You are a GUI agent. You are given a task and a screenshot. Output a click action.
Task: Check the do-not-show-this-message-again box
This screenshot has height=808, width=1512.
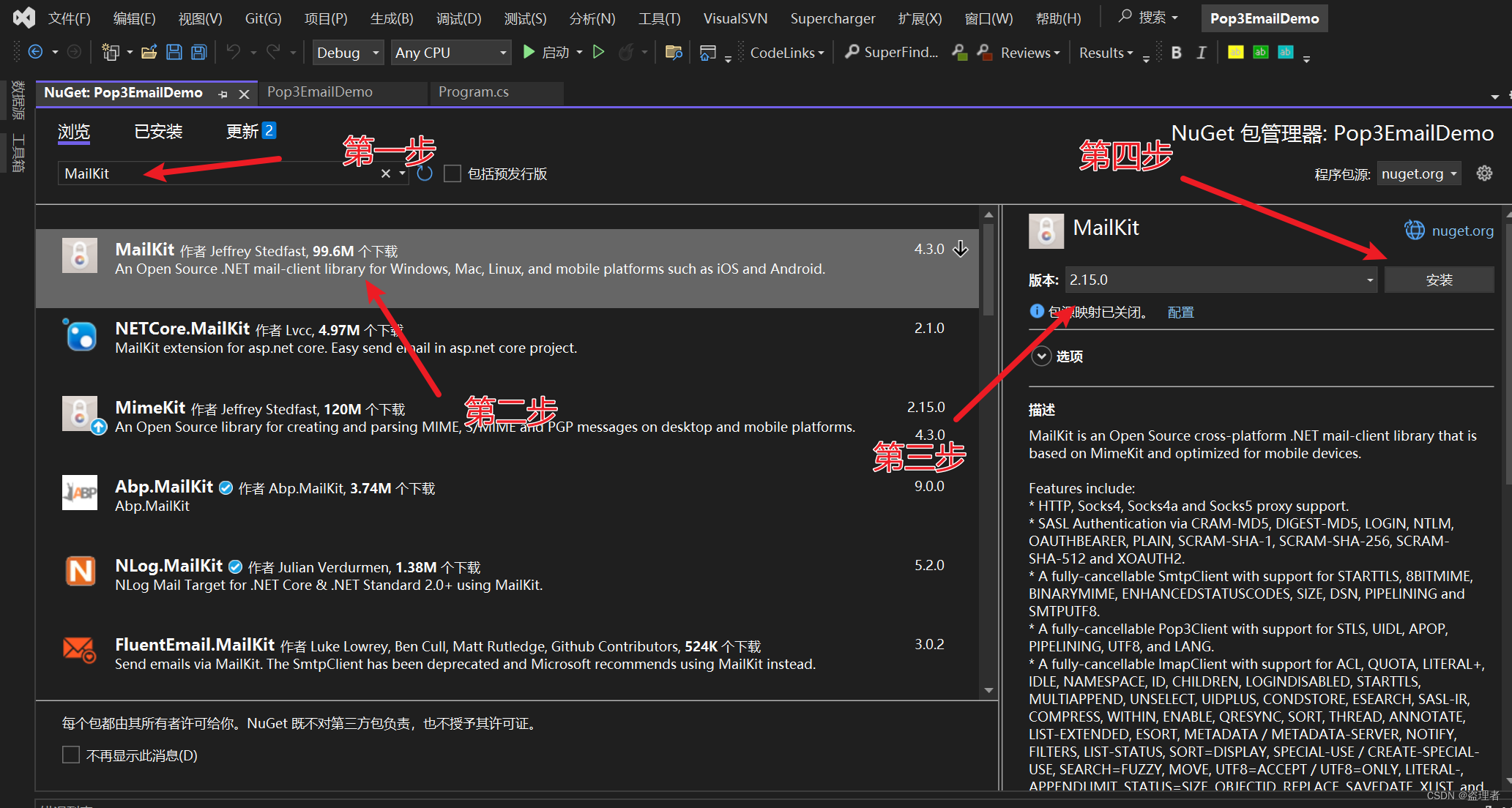(71, 755)
